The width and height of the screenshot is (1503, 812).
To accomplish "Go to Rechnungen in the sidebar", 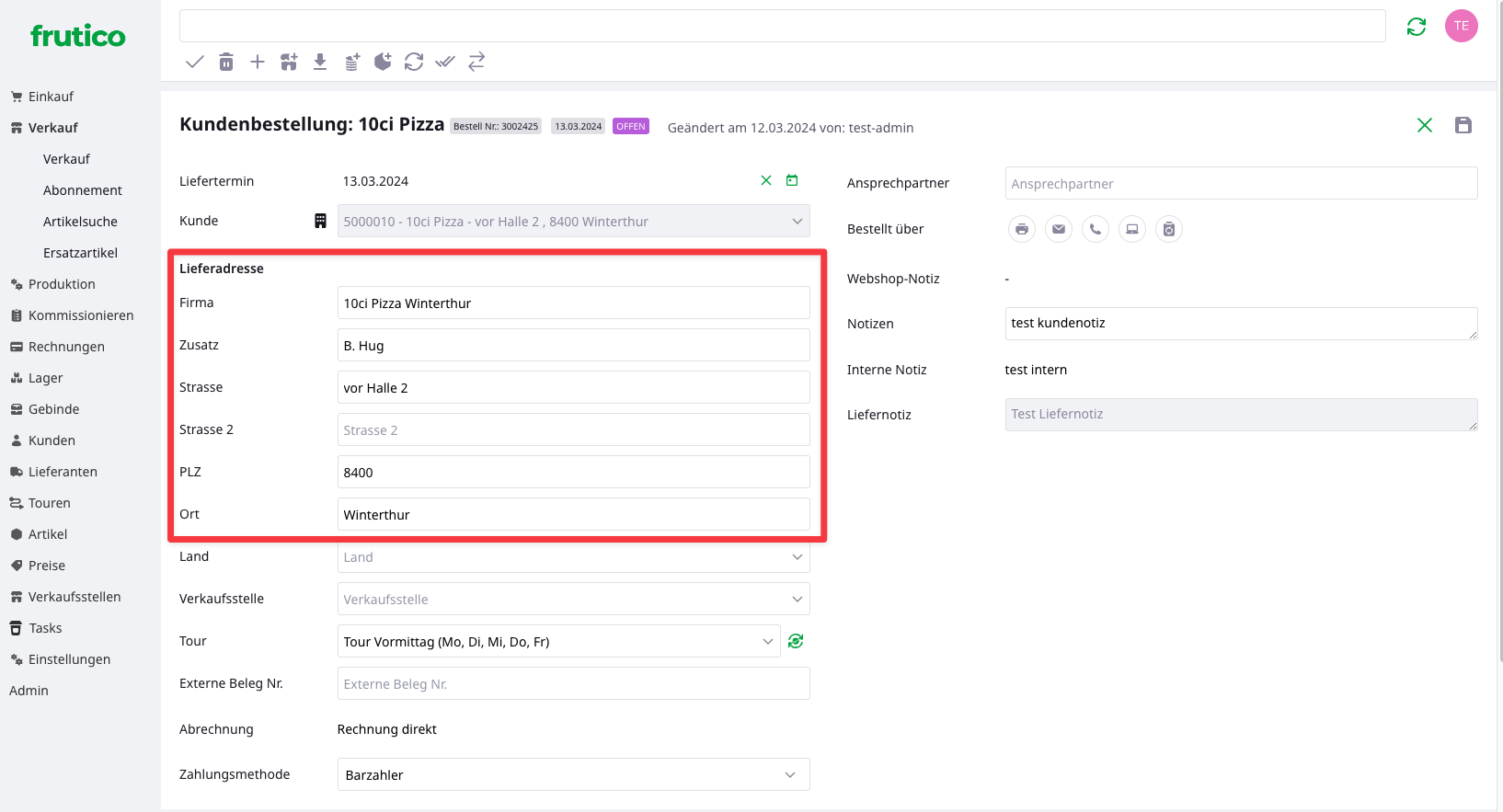I will (66, 347).
